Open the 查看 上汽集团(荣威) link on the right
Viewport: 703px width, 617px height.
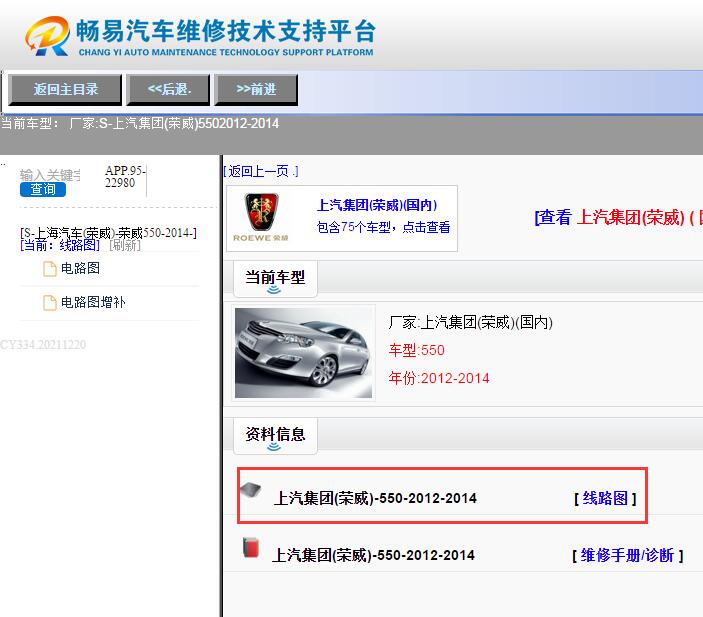pyautogui.click(x=618, y=217)
